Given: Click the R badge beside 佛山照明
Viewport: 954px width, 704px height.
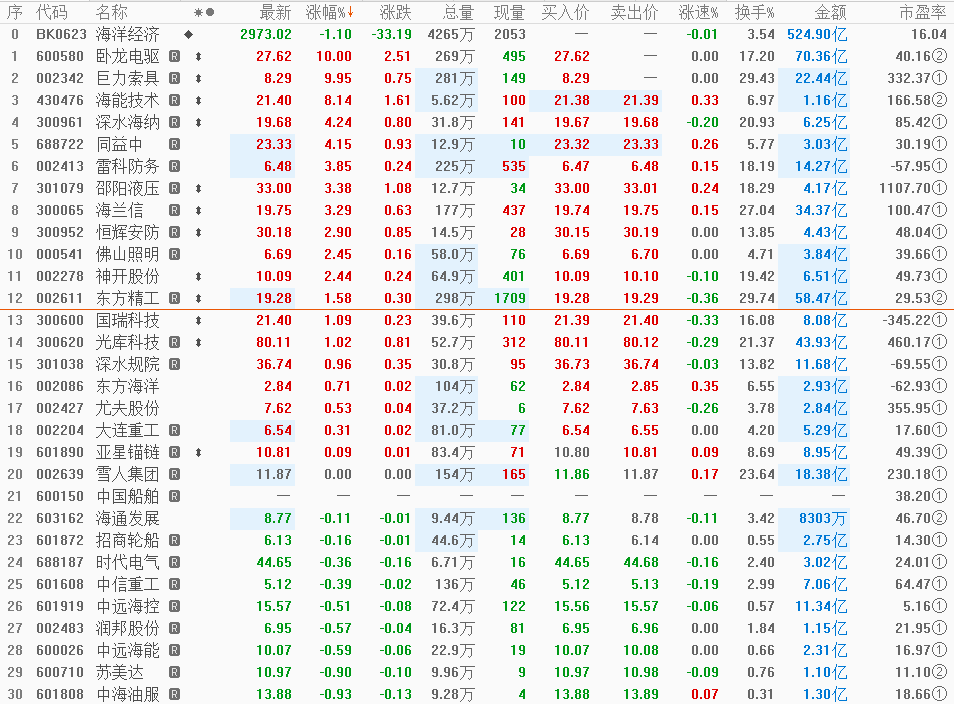Looking at the screenshot, I should click(175, 254).
